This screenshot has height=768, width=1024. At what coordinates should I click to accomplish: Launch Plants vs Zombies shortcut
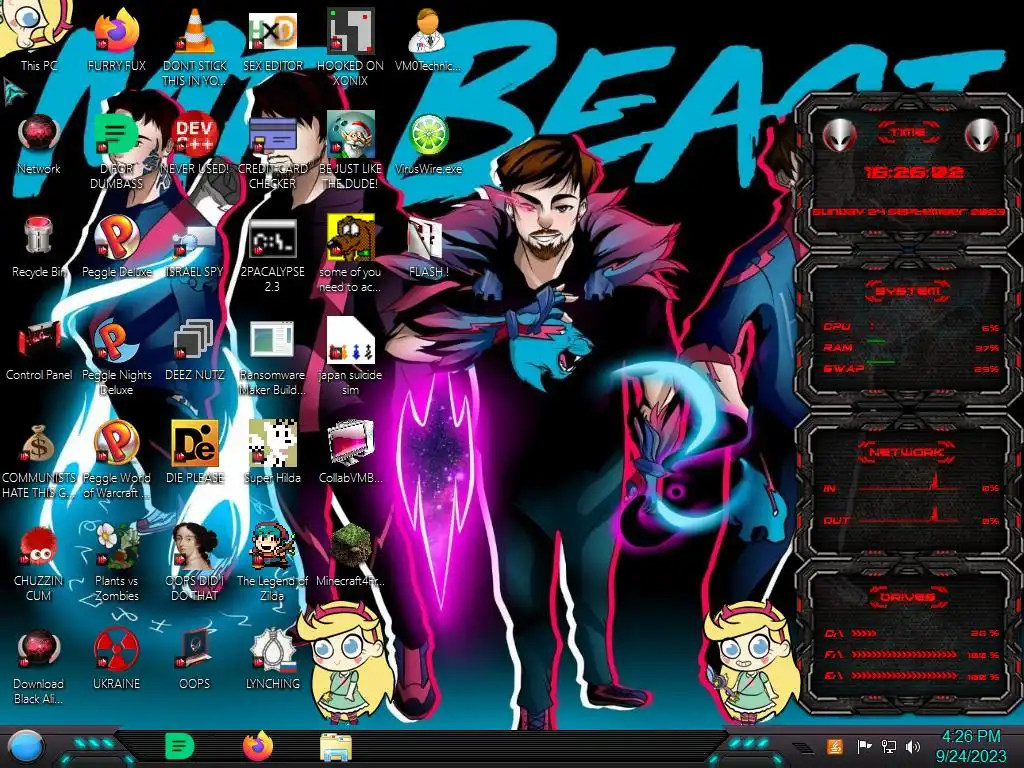[x=116, y=546]
